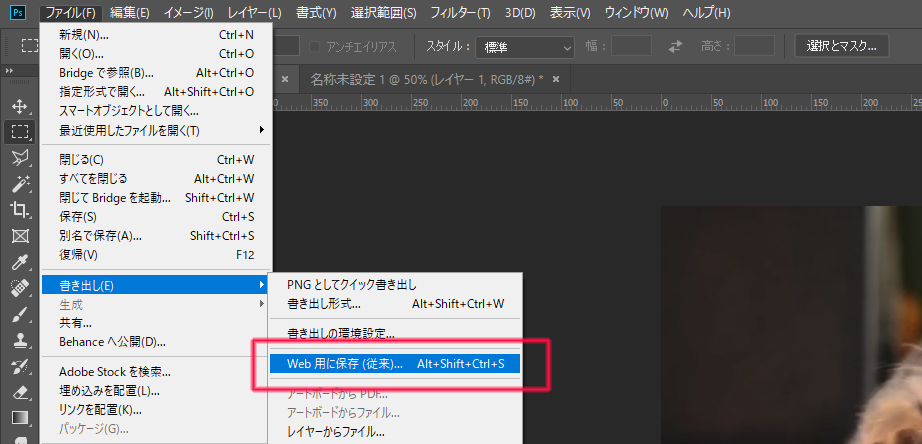Image resolution: width=922 pixels, height=444 pixels.
Task: Select the Crop tool
Action: click(x=20, y=209)
